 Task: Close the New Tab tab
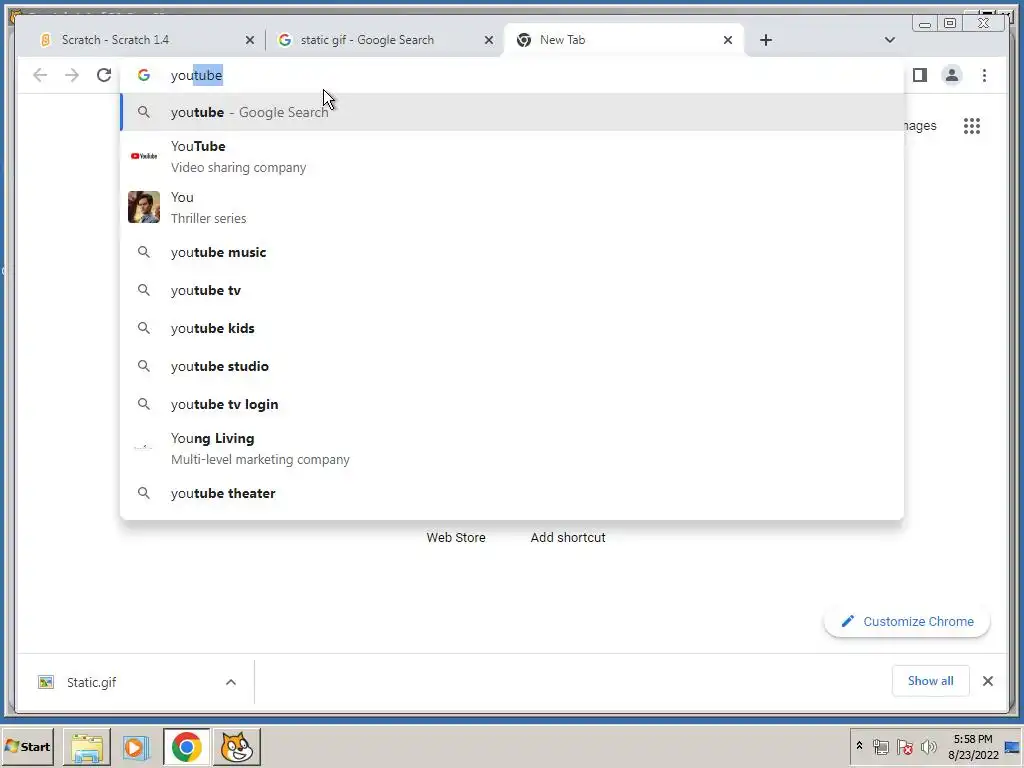(728, 40)
